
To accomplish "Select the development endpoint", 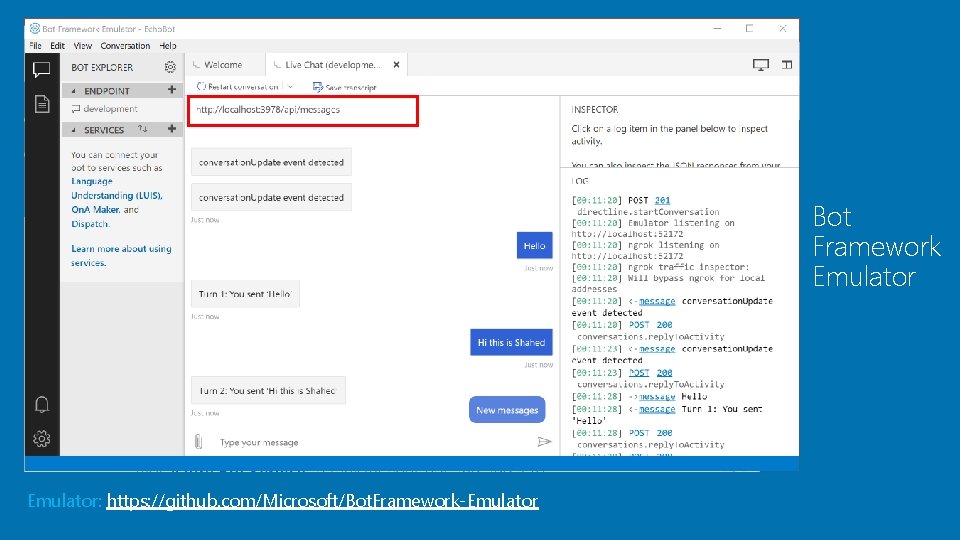I will (110, 109).
